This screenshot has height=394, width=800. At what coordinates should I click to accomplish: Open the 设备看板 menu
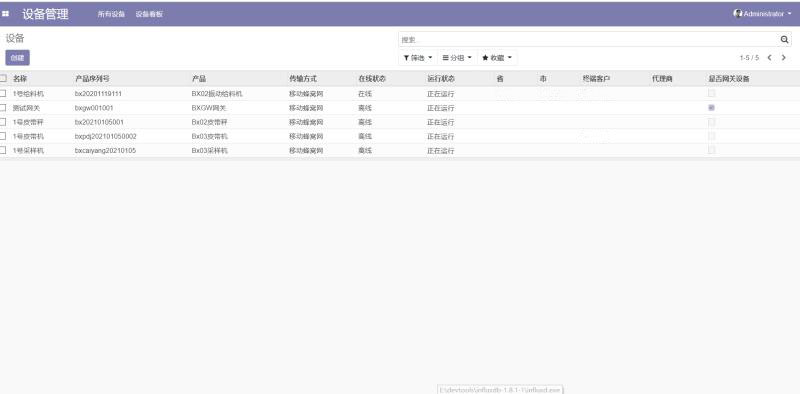[149, 14]
